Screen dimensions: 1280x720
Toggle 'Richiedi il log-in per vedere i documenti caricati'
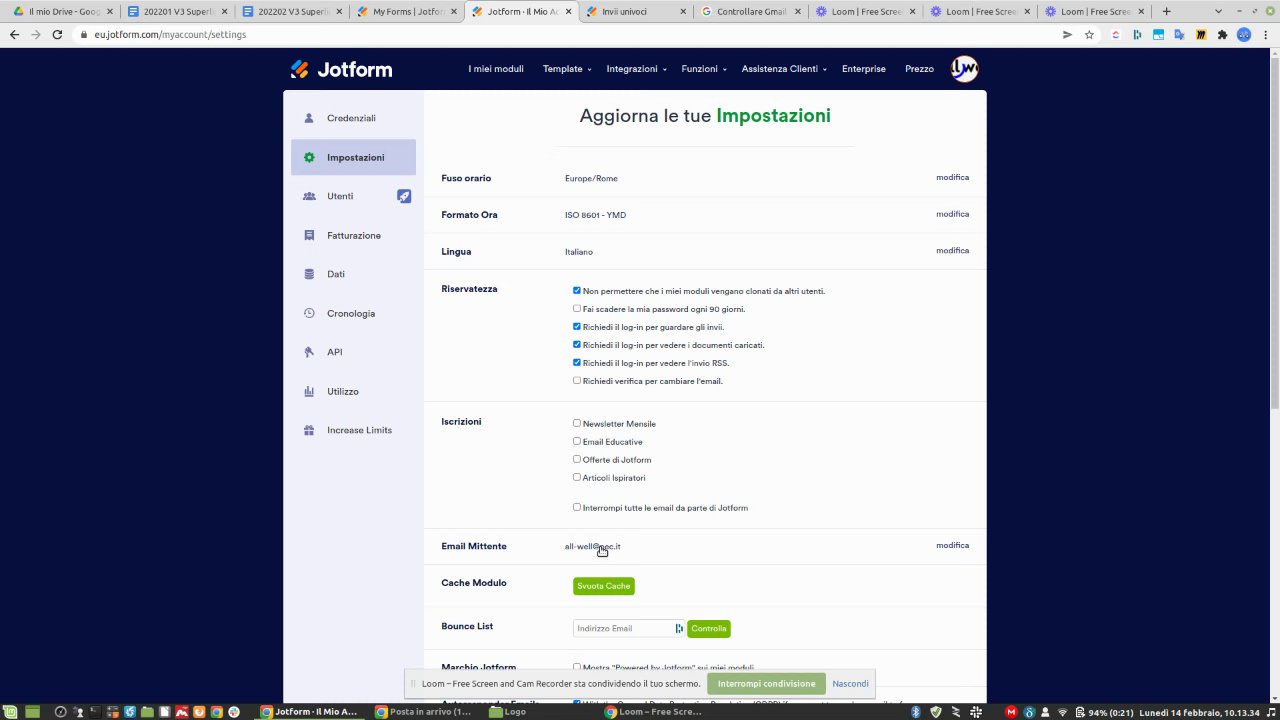pos(577,345)
